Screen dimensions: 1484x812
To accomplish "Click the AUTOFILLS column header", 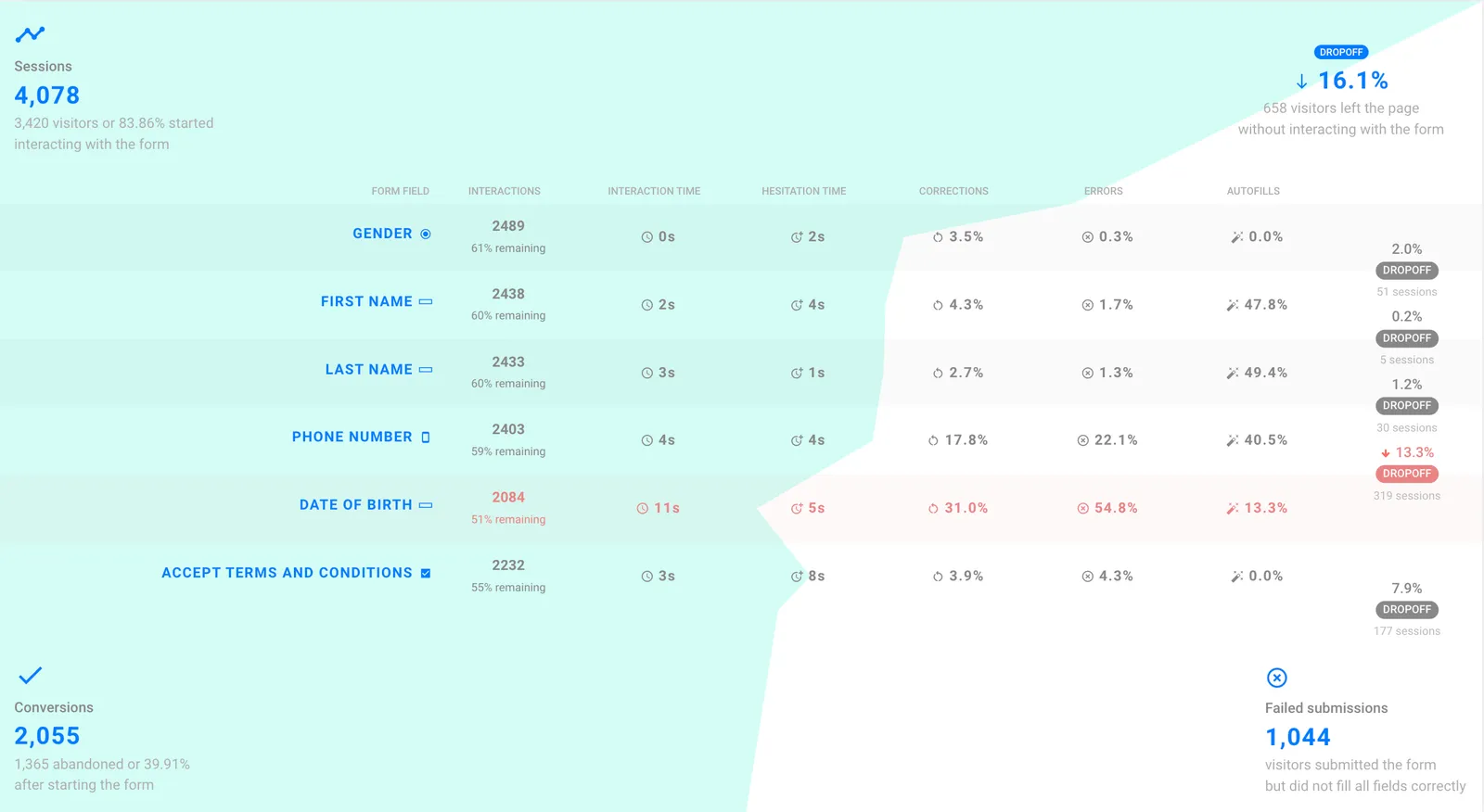I will [1253, 191].
